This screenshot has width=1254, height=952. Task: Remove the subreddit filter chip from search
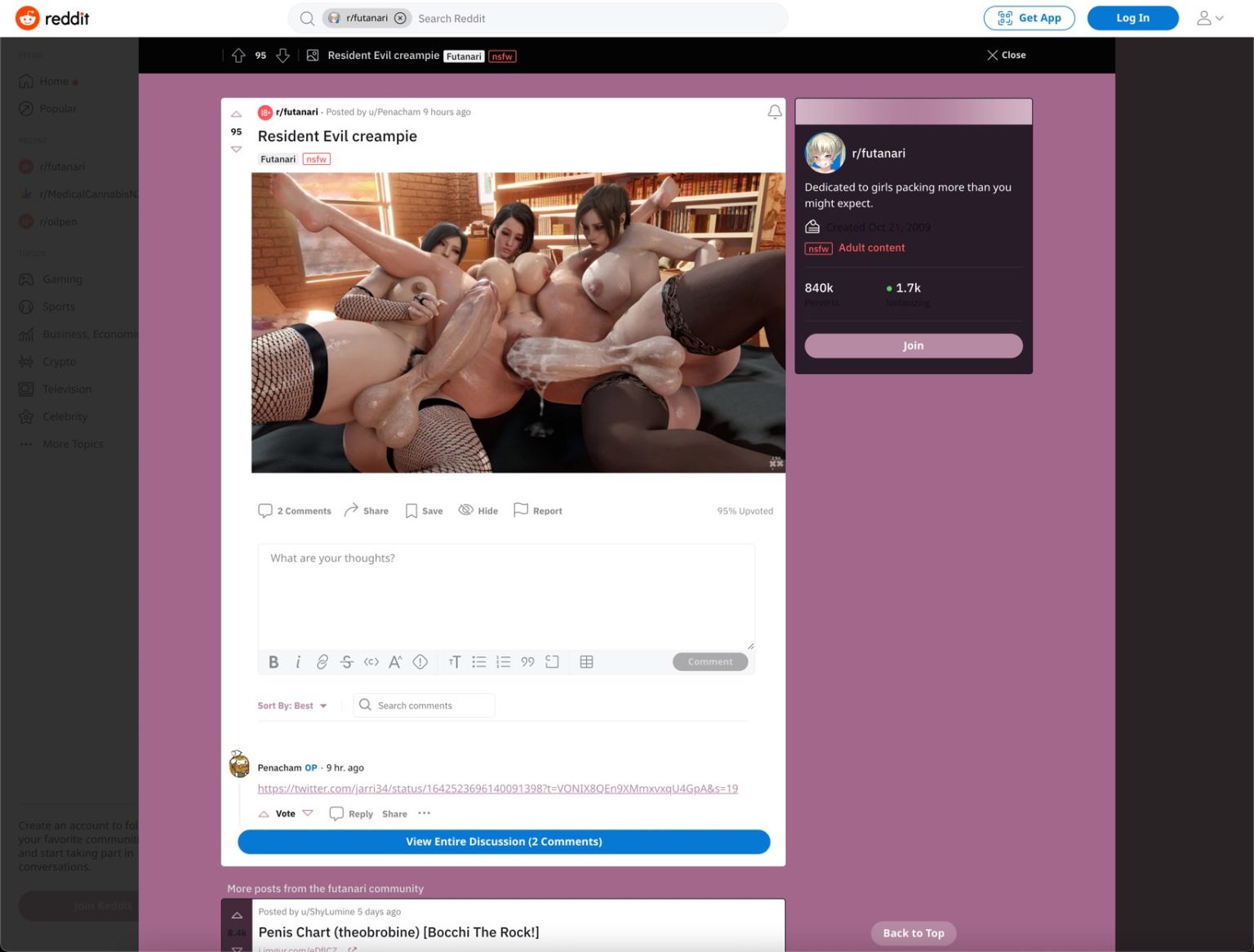point(400,18)
